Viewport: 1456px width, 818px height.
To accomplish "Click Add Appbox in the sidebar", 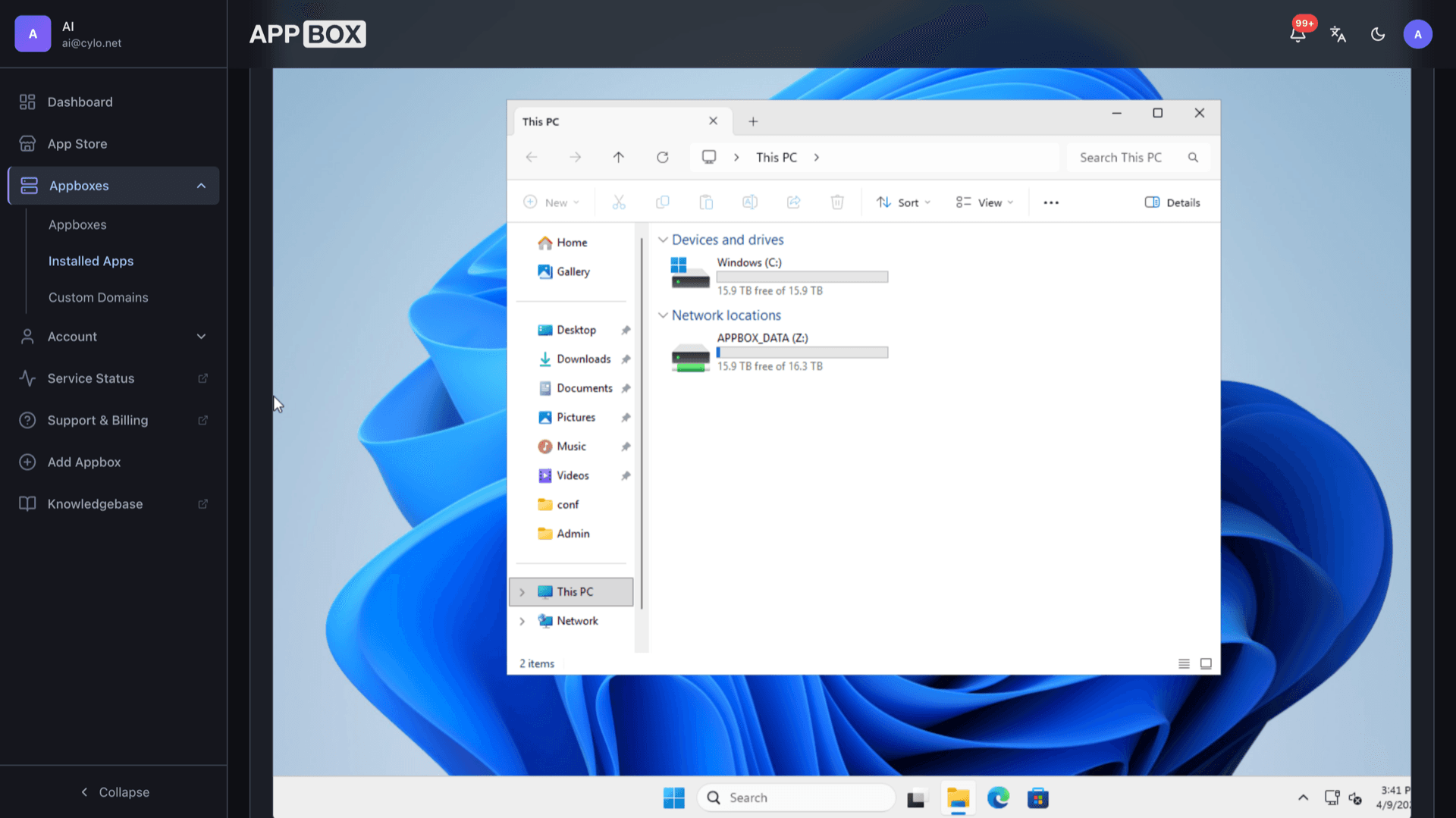I will point(114,462).
